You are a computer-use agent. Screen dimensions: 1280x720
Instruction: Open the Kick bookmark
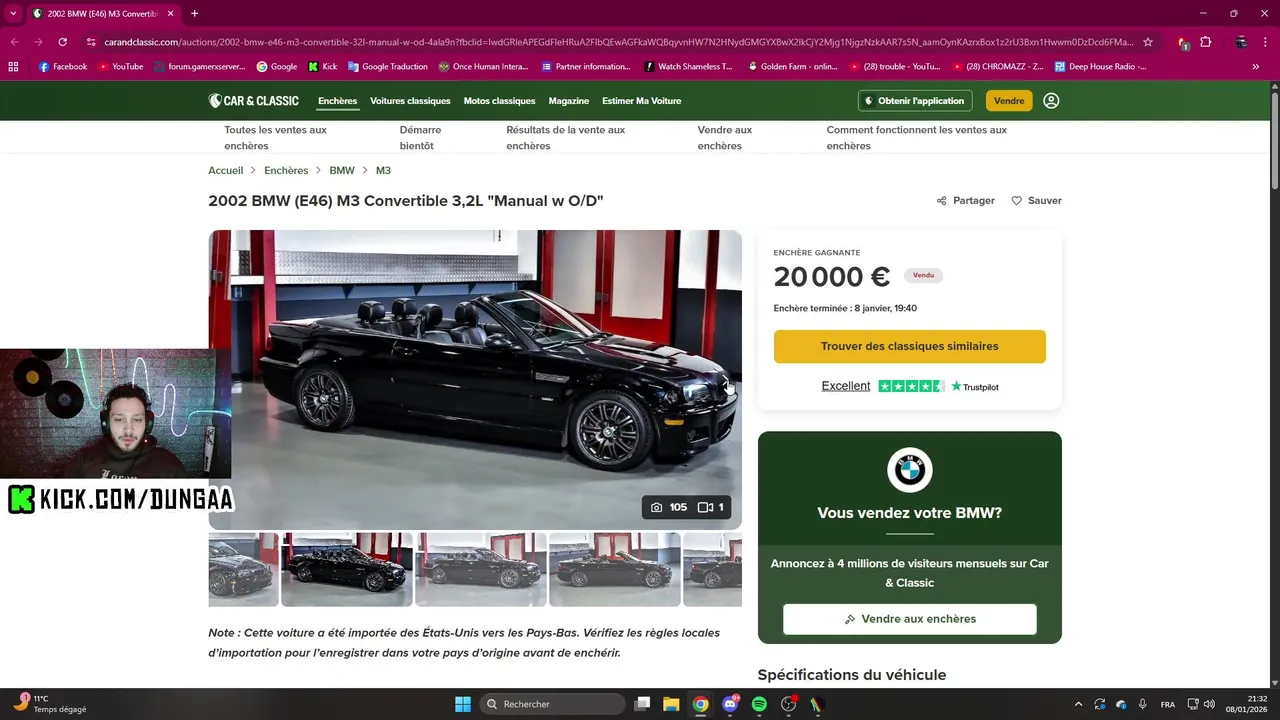tap(322, 67)
